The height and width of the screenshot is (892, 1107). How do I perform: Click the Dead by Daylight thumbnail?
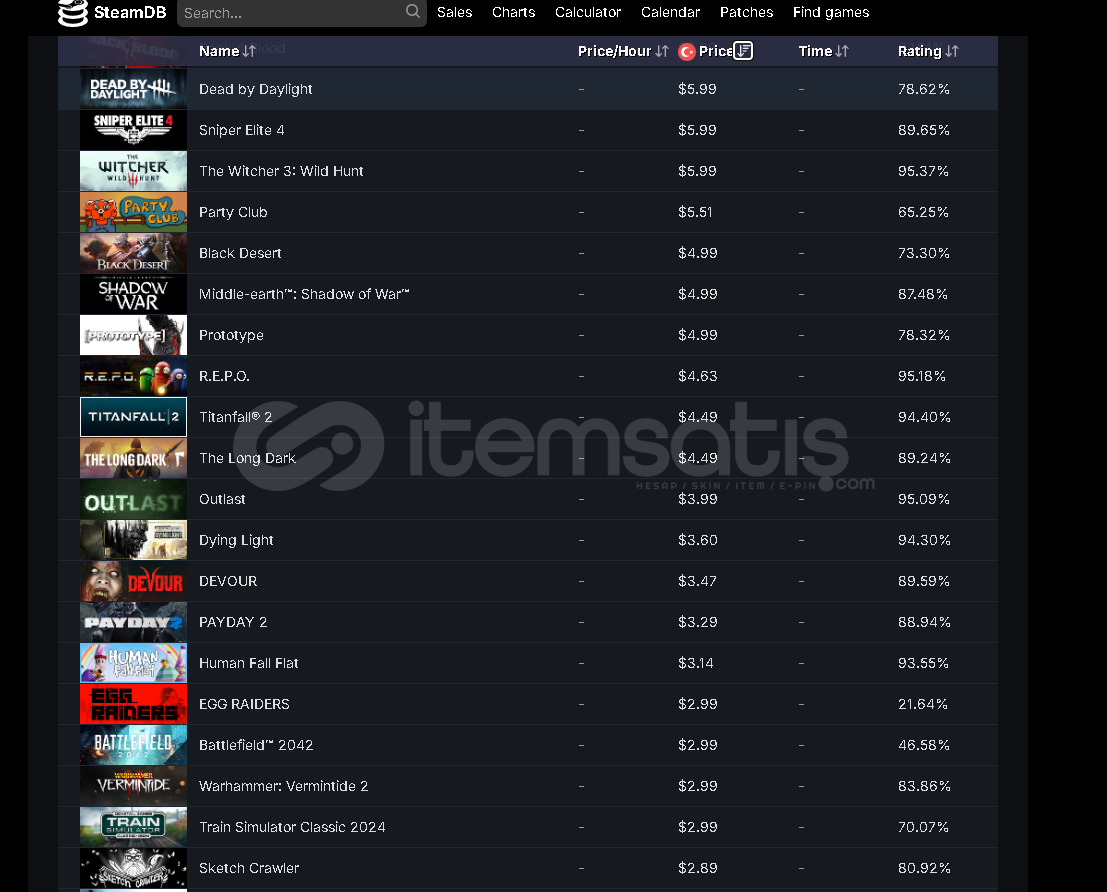coord(133,89)
